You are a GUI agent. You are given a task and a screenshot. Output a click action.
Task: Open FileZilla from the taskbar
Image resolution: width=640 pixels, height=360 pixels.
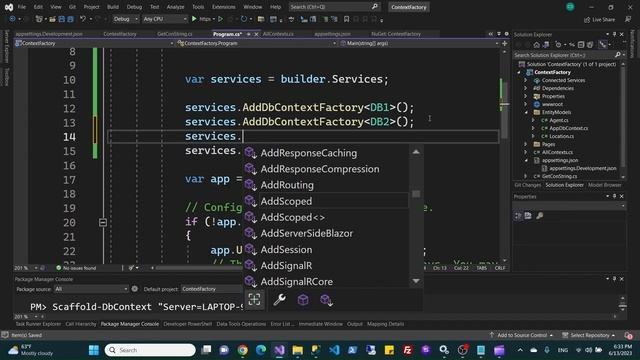point(407,350)
